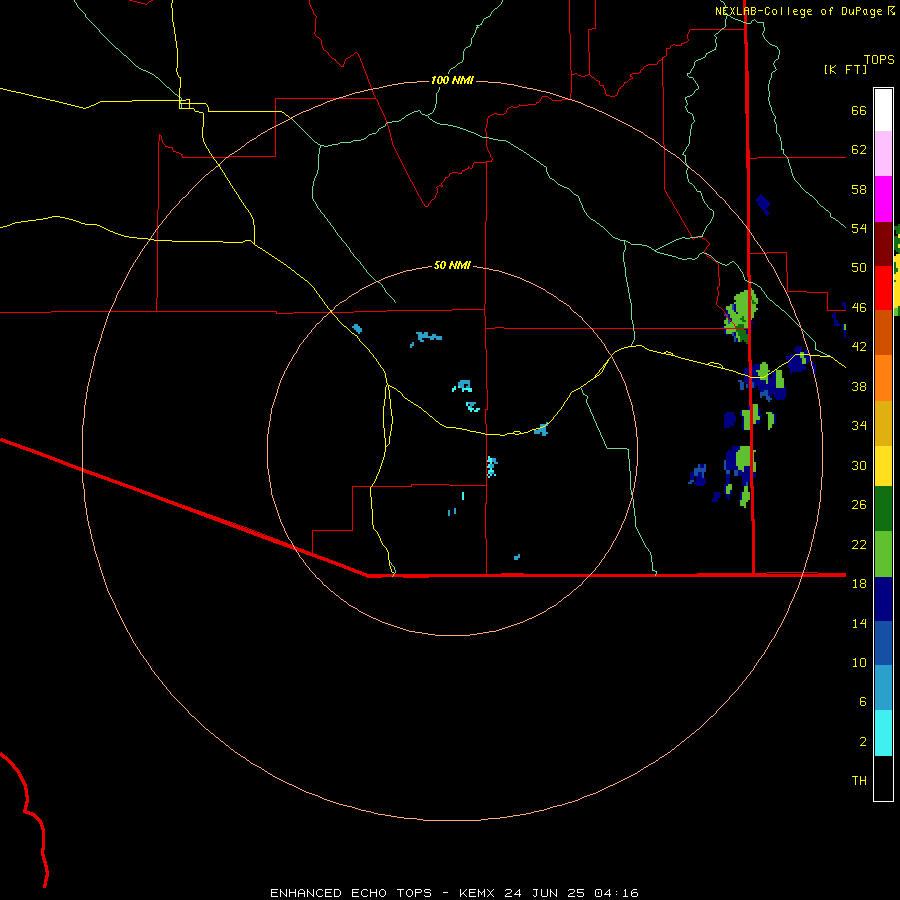900x900 pixels.
Task: Click the gold legend swatch near 34
Action: (x=883, y=423)
